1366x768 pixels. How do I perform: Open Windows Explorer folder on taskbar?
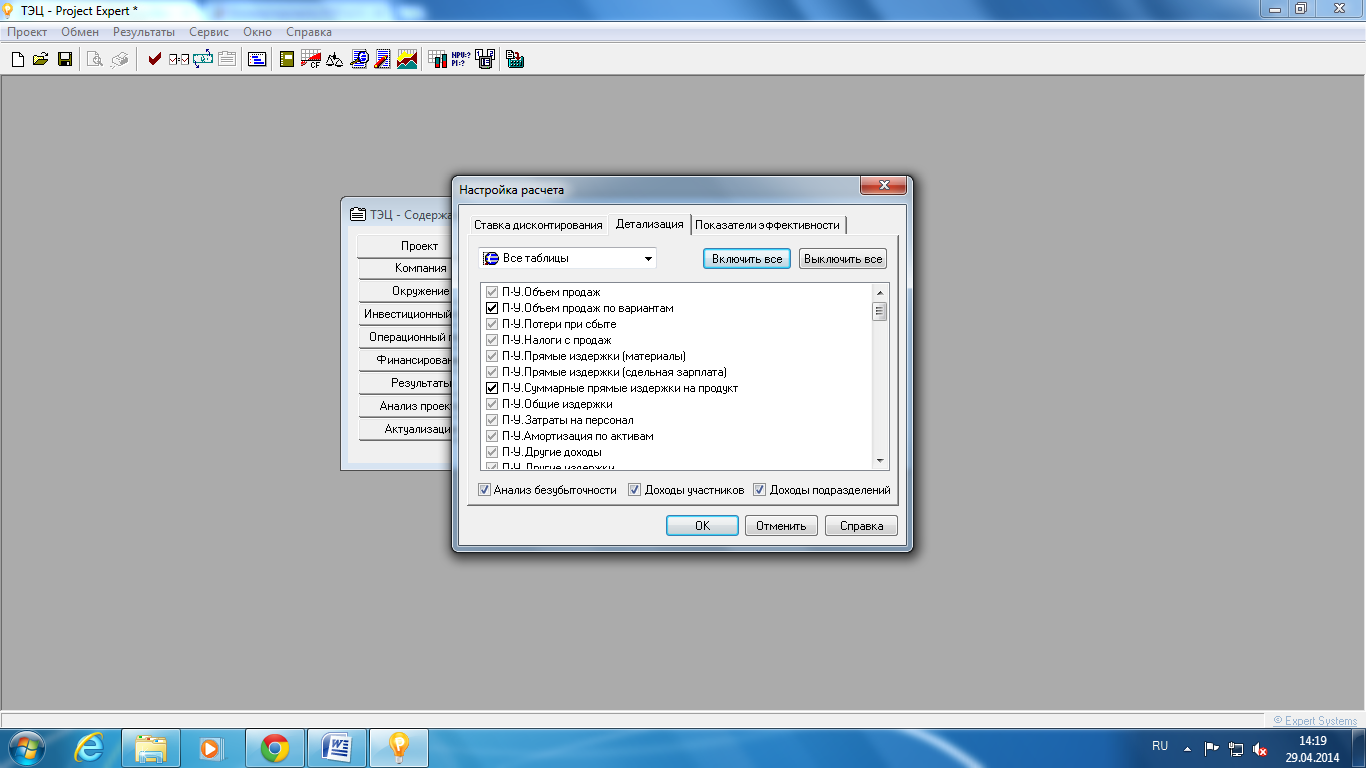click(151, 747)
